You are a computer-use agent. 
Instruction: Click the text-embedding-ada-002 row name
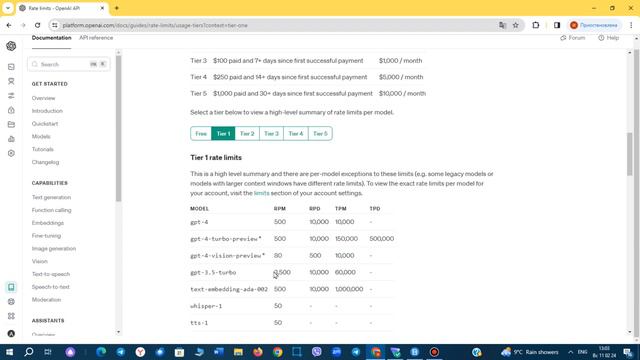pos(229,289)
